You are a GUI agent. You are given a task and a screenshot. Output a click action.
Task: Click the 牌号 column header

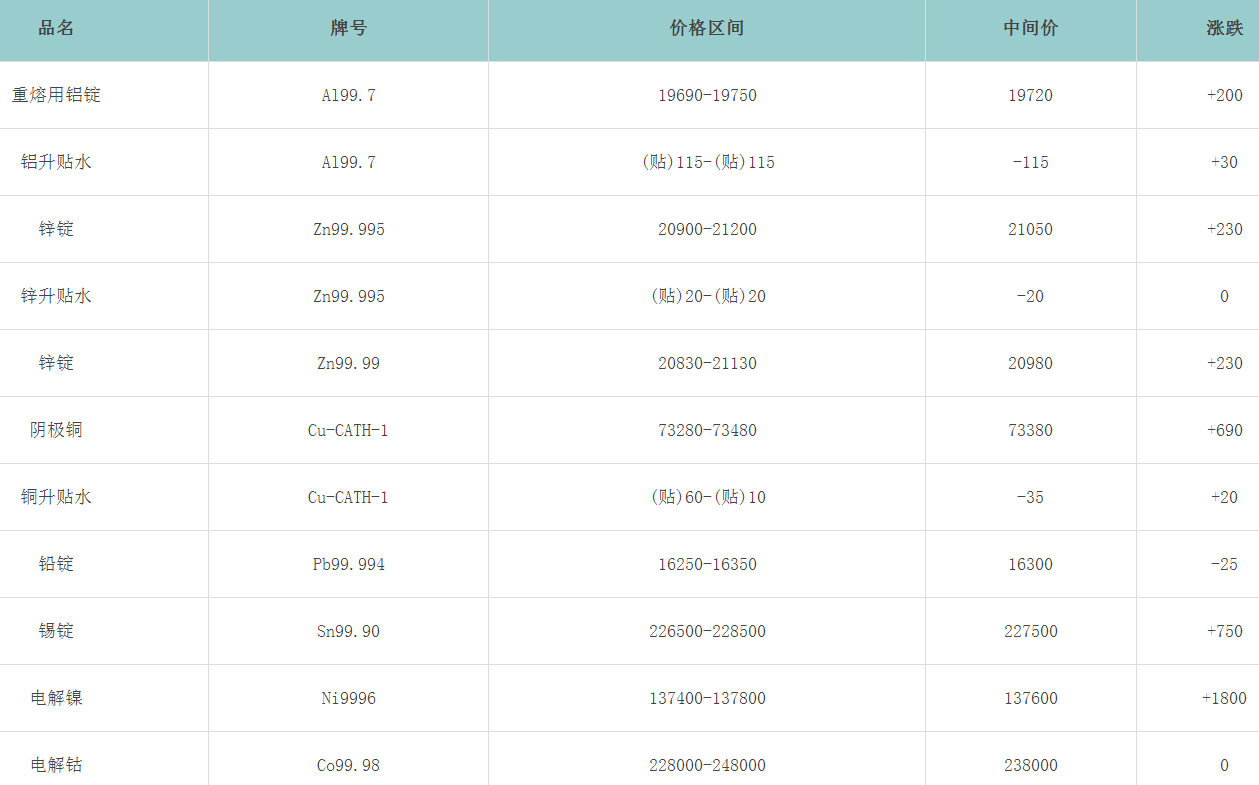(348, 28)
